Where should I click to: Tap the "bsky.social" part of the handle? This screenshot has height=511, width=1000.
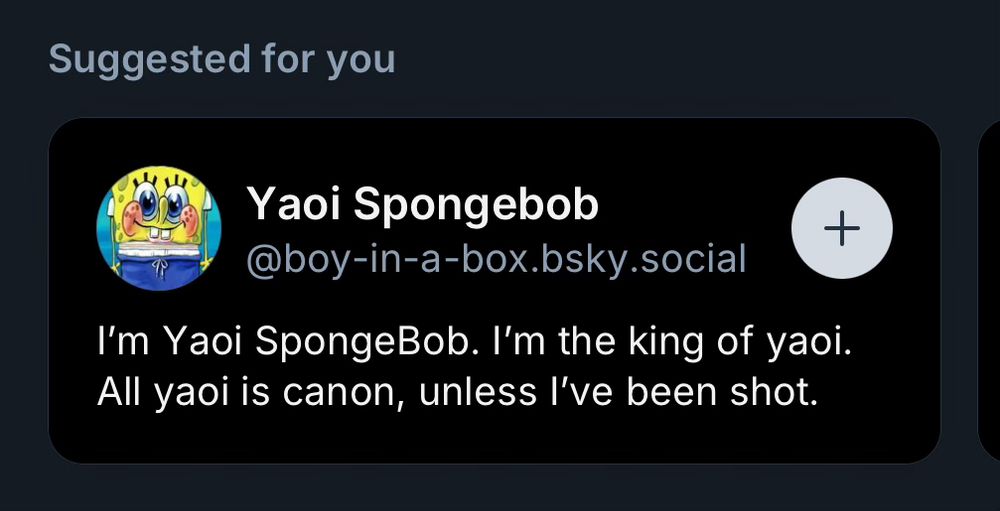(x=651, y=259)
